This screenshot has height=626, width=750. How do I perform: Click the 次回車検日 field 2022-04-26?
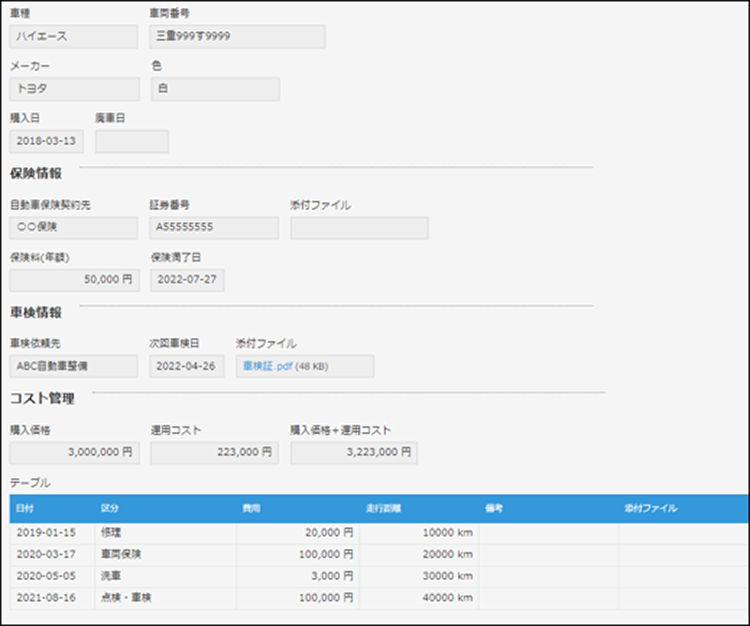187,366
